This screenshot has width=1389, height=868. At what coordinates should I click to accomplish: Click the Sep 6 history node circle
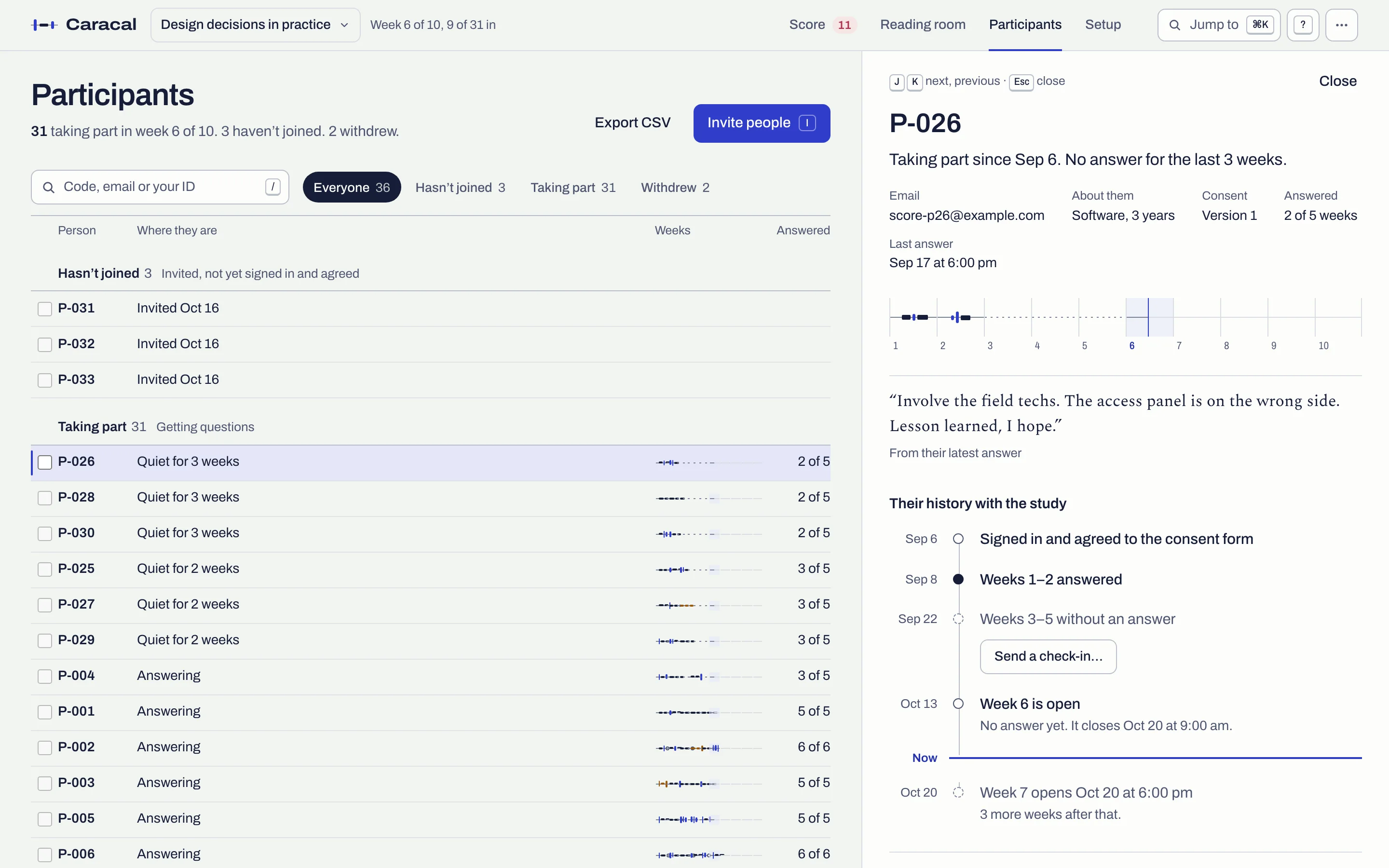(x=958, y=539)
